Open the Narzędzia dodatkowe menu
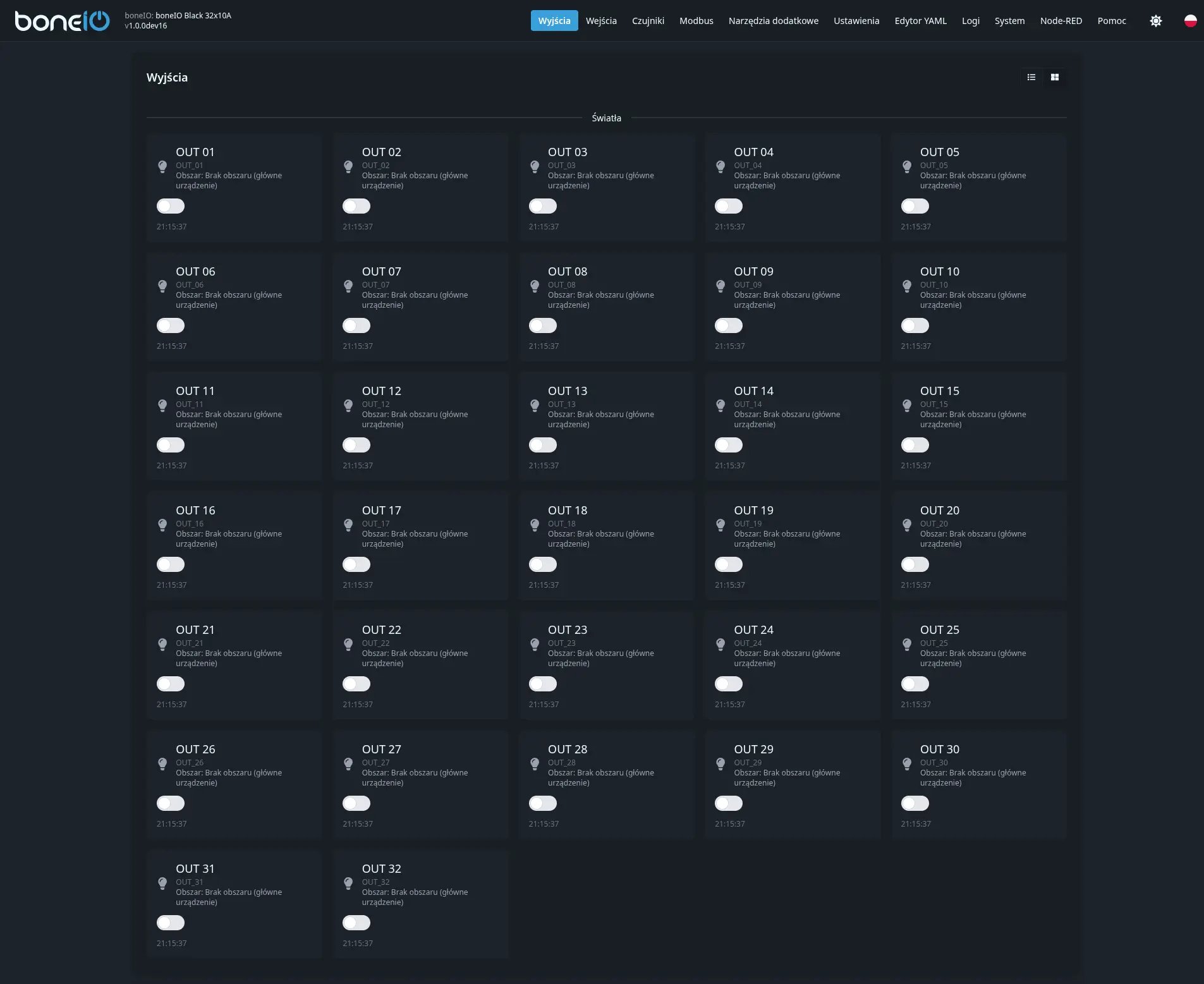Viewport: 1204px width, 984px height. point(773,21)
